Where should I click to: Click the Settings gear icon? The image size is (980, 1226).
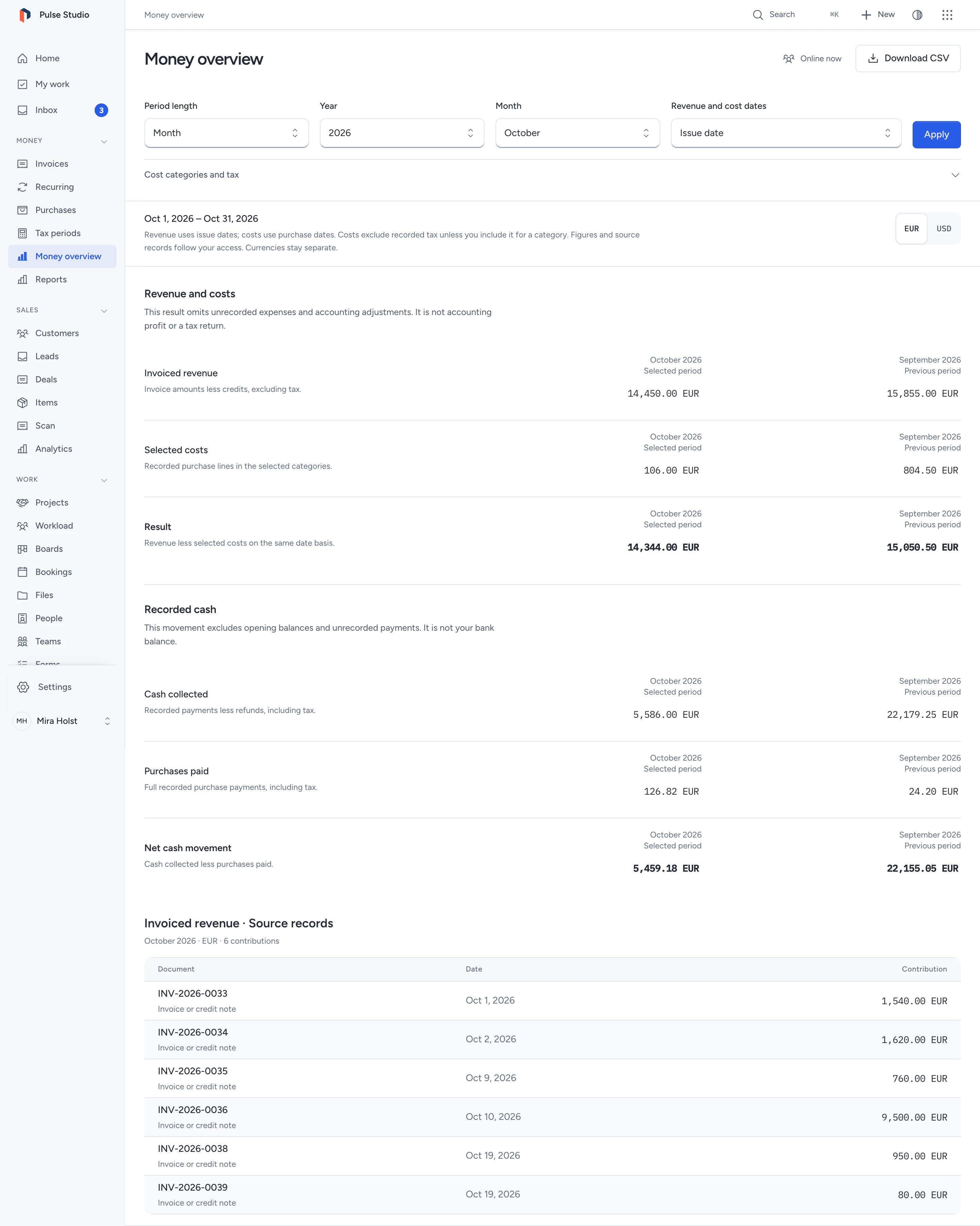(x=23, y=687)
